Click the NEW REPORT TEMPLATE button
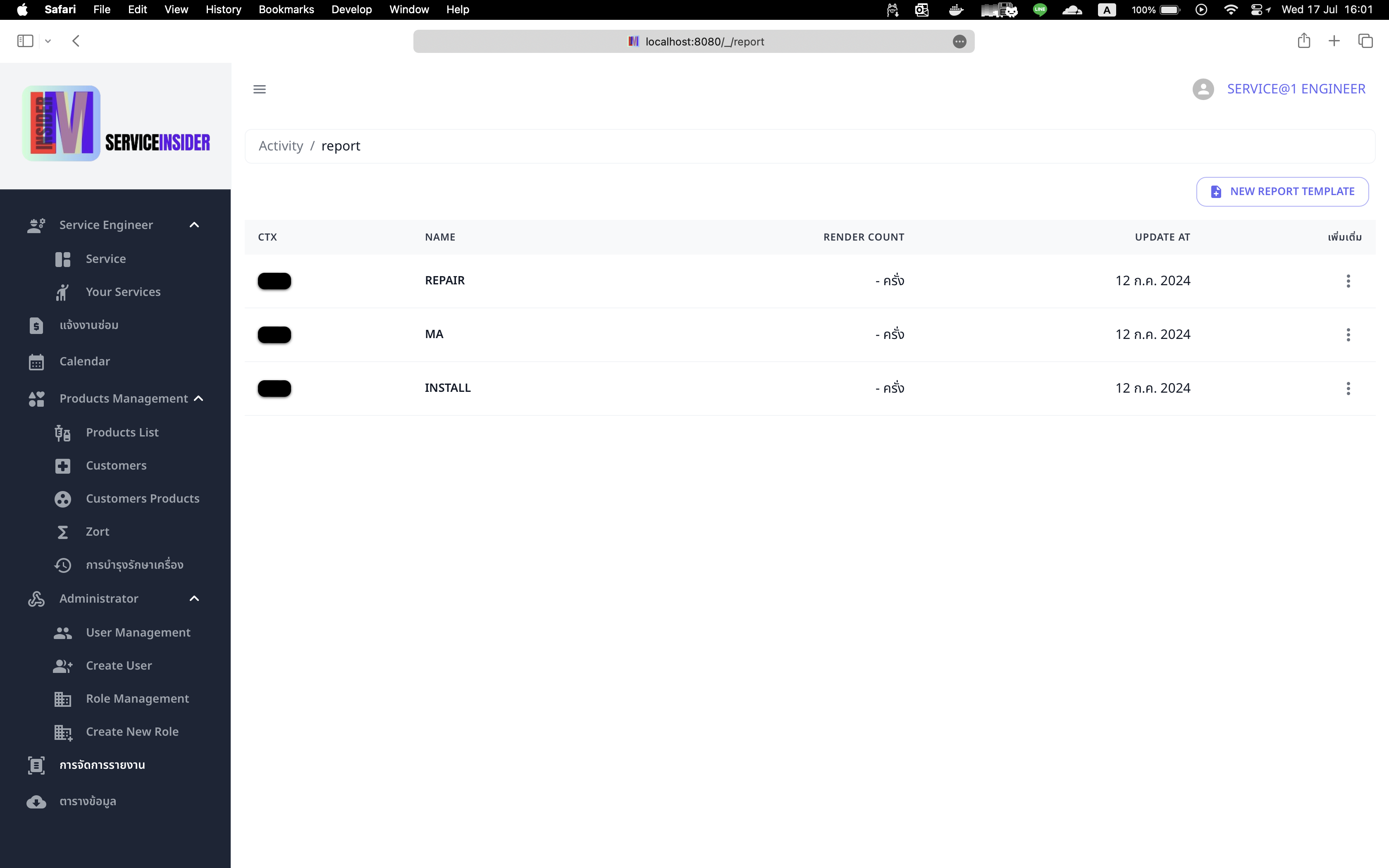The width and height of the screenshot is (1389, 868). (1282, 191)
